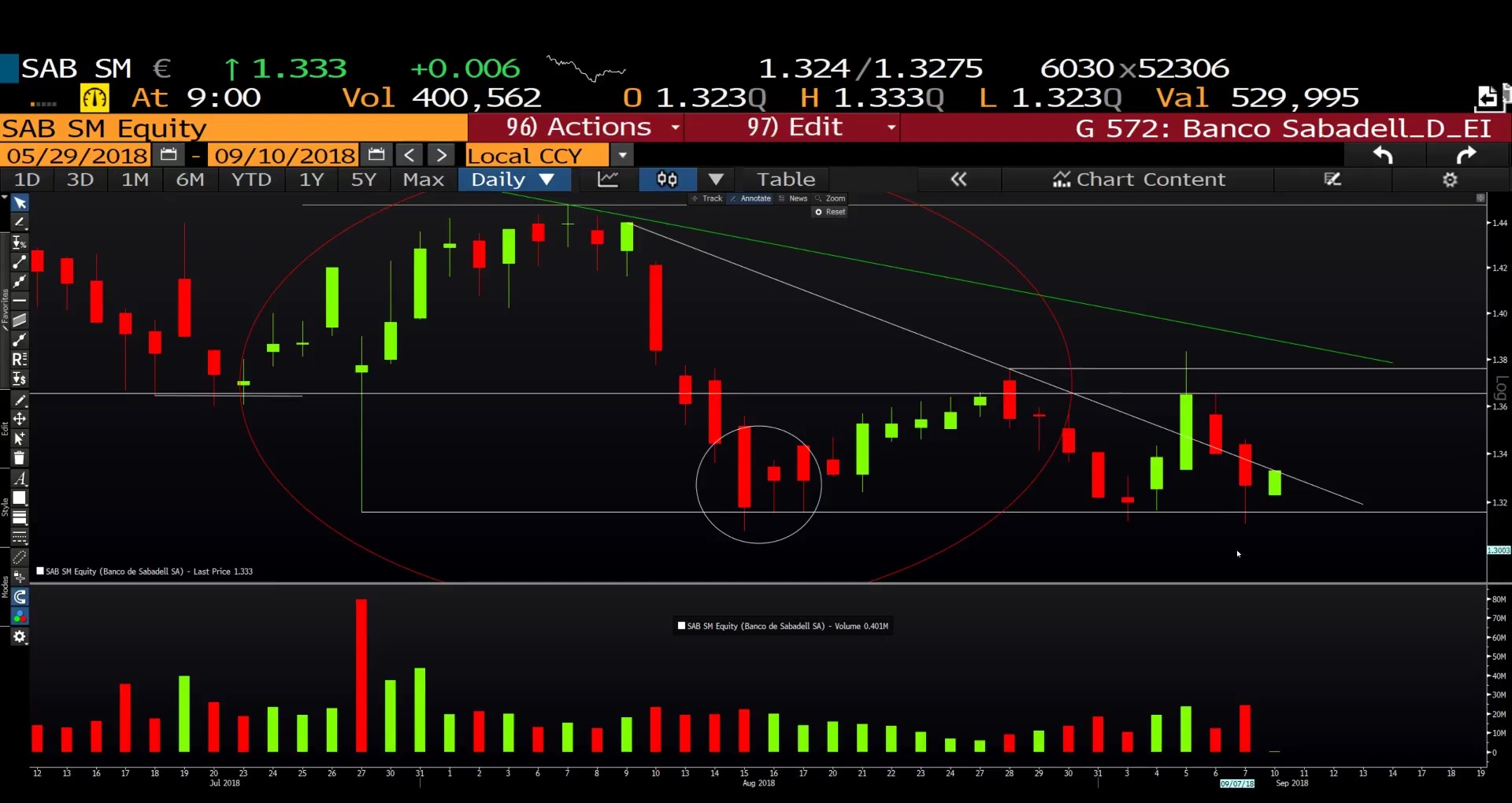Expand the Actions menu dropdown
Screen dimensions: 1512x803
[x=675, y=128]
